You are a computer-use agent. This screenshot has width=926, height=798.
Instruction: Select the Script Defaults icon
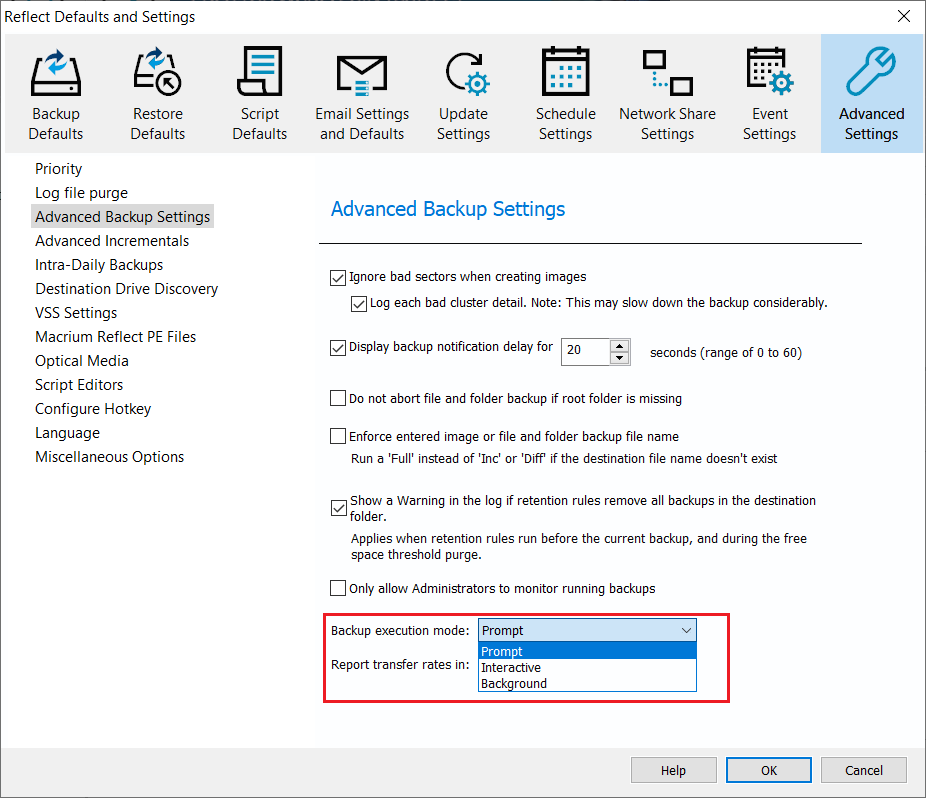coord(259,92)
